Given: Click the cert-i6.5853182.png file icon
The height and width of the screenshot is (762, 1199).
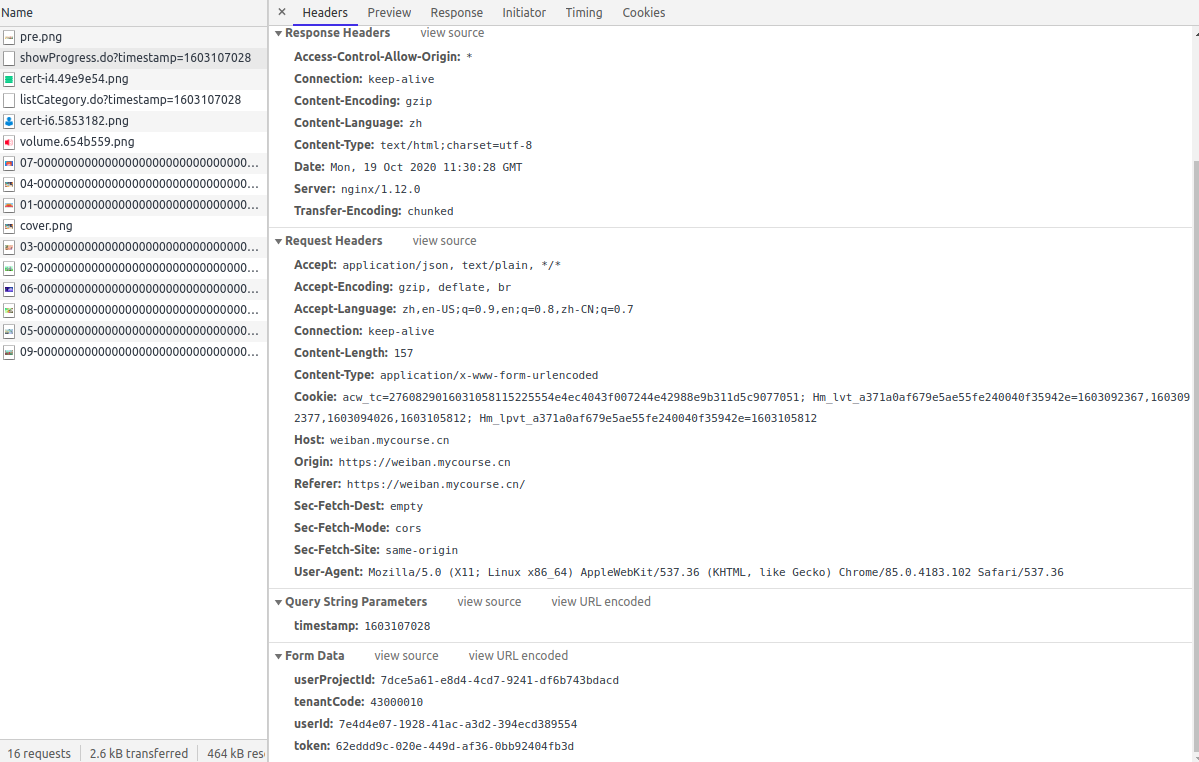Looking at the screenshot, I should point(9,120).
